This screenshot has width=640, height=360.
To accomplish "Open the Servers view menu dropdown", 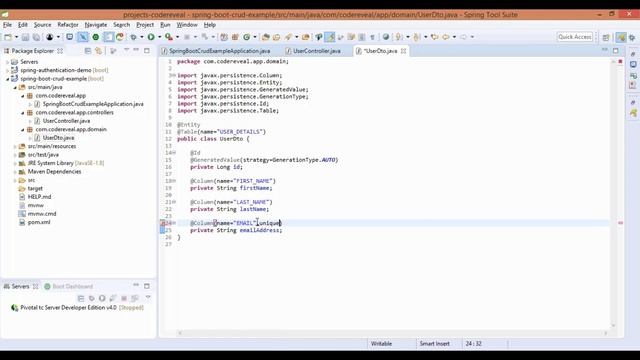I will click(x=148, y=298).
